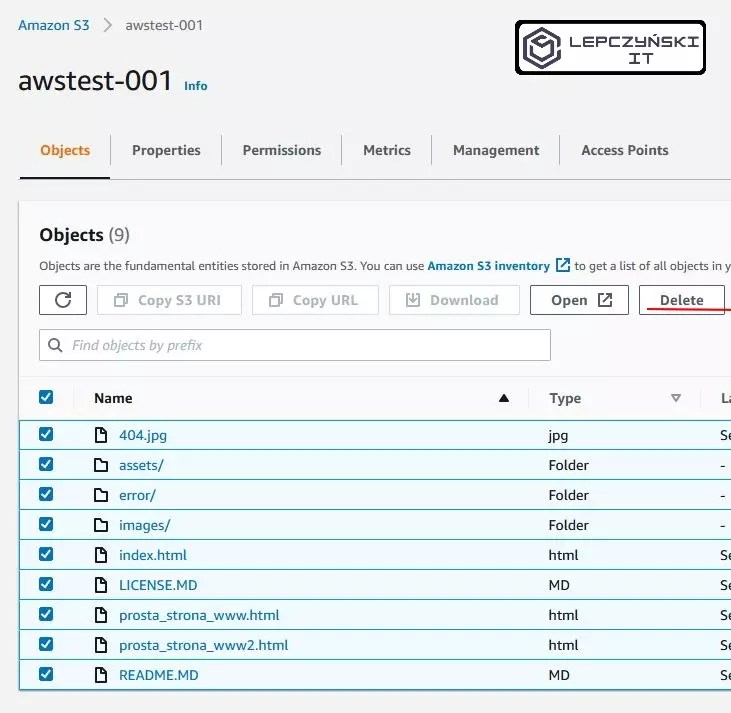Click the Name column header
The height and width of the screenshot is (713, 731).
point(113,398)
